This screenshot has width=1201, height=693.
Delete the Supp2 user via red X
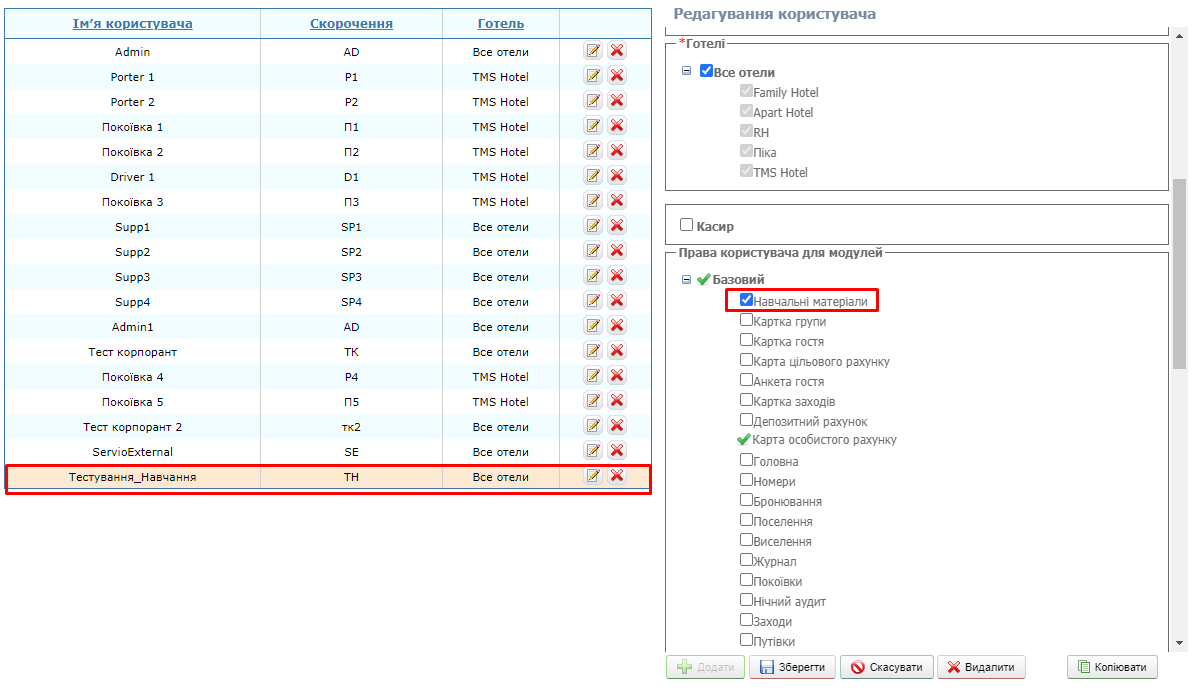pos(617,251)
